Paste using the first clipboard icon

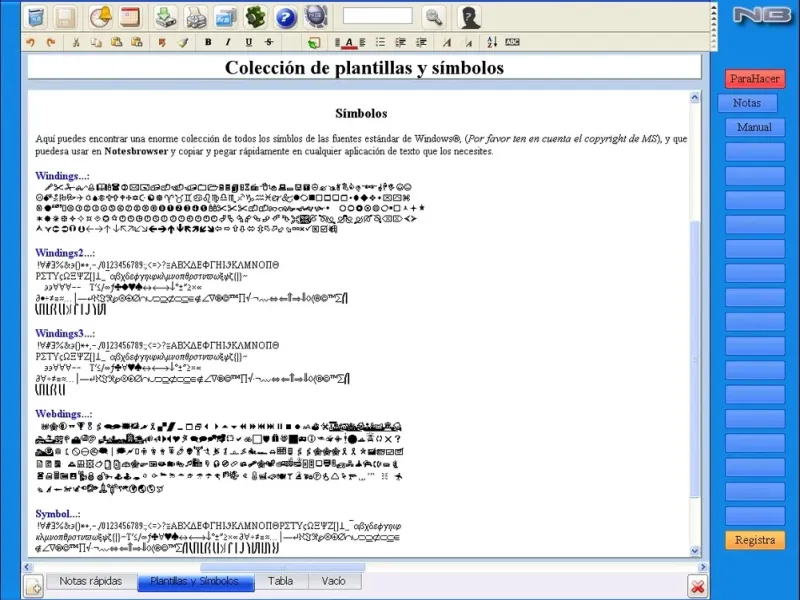116,42
